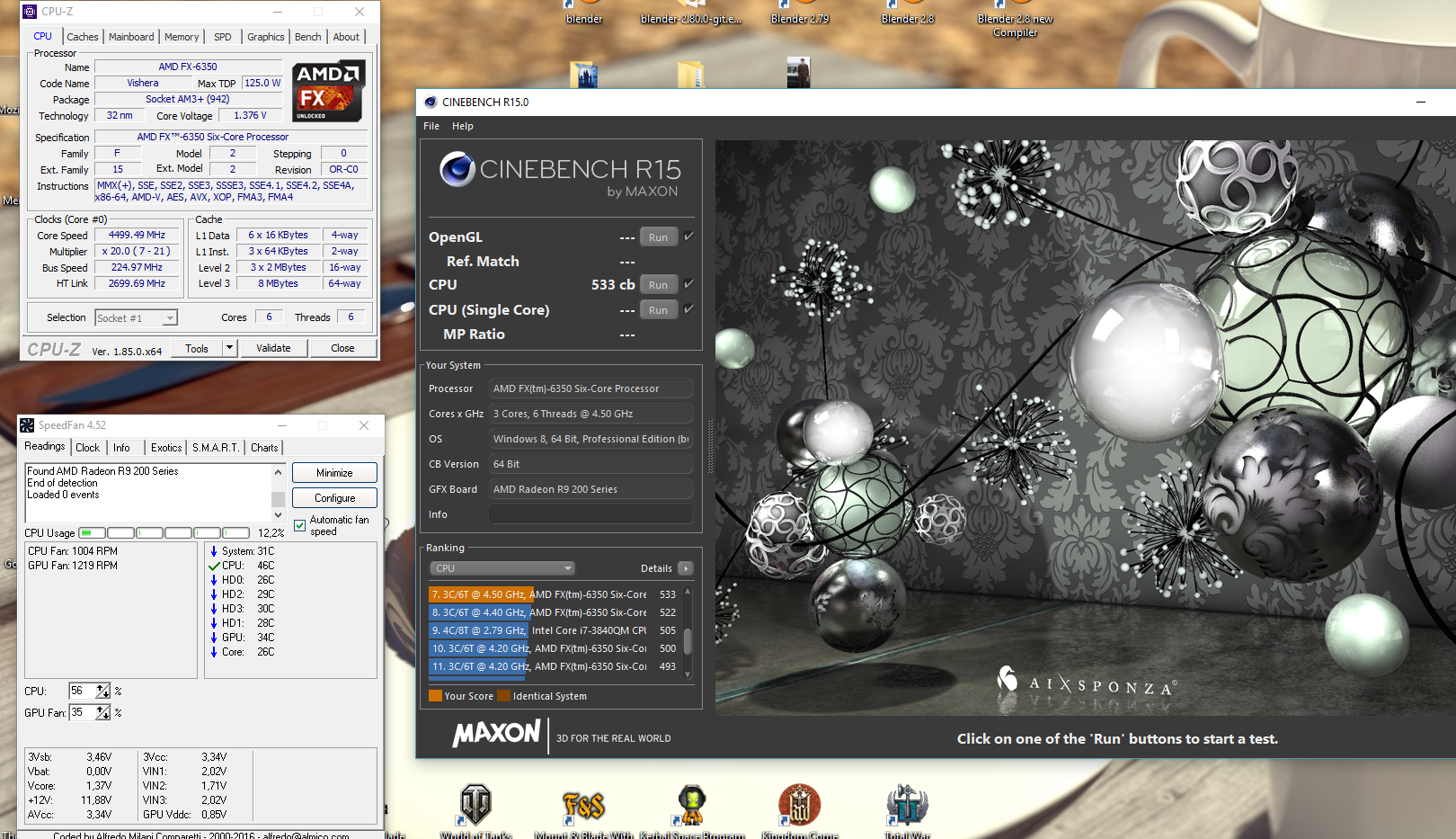Image resolution: width=1456 pixels, height=839 pixels.
Task: Click the SpeedFan title bar icon
Action: point(27,425)
